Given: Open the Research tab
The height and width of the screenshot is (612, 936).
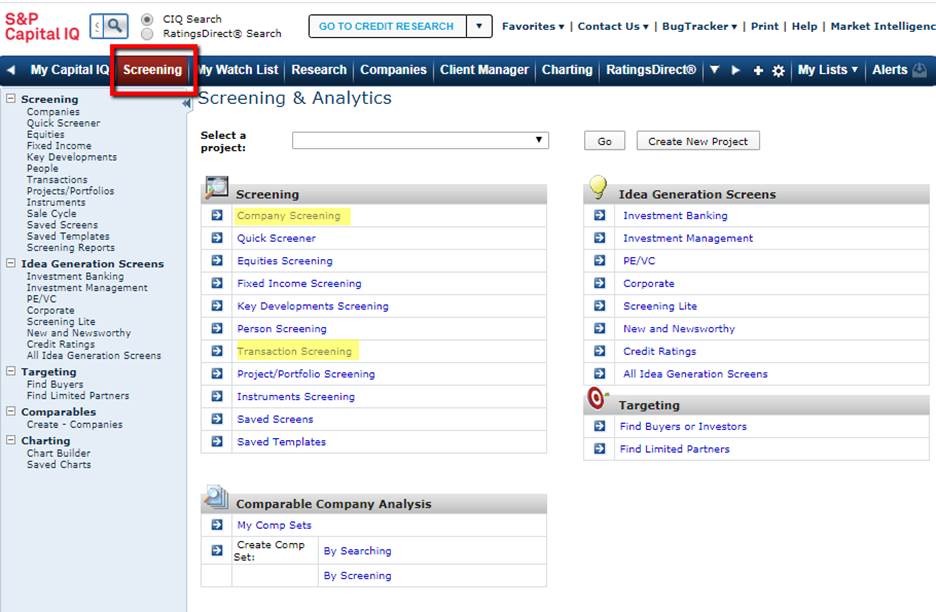Looking at the screenshot, I should point(319,70).
